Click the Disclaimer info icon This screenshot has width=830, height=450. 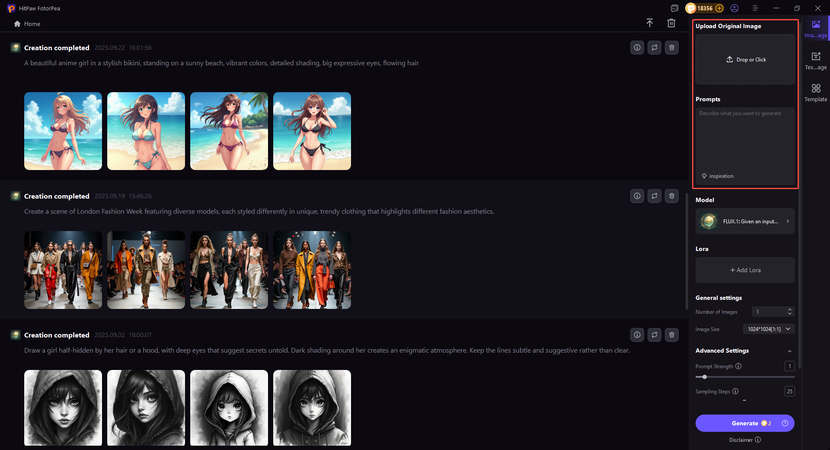click(758, 440)
